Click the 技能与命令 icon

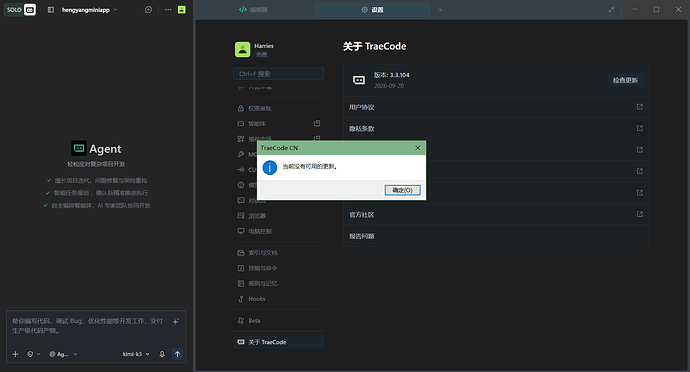tap(241, 268)
